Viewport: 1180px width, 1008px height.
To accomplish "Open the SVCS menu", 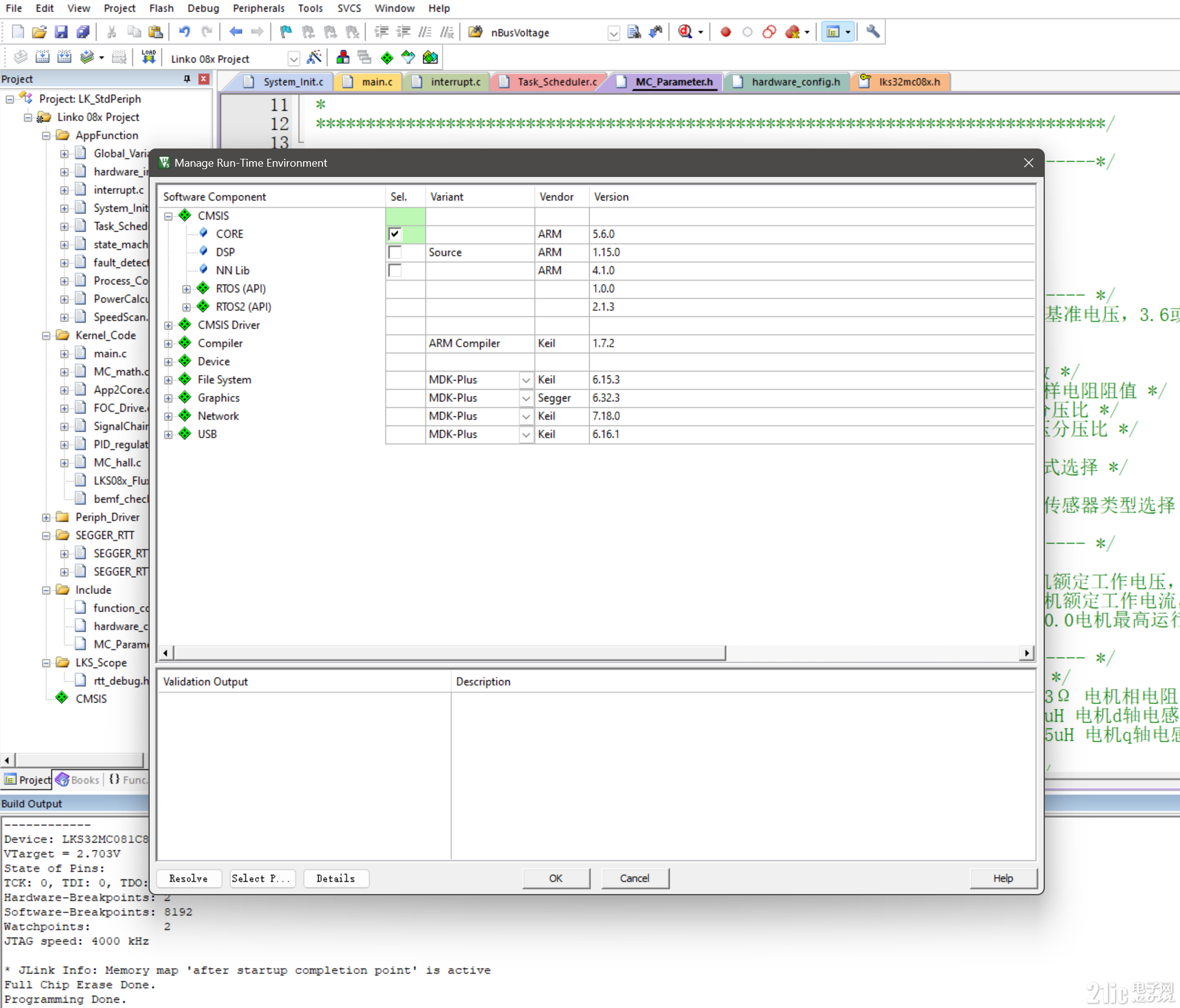I will [x=349, y=8].
